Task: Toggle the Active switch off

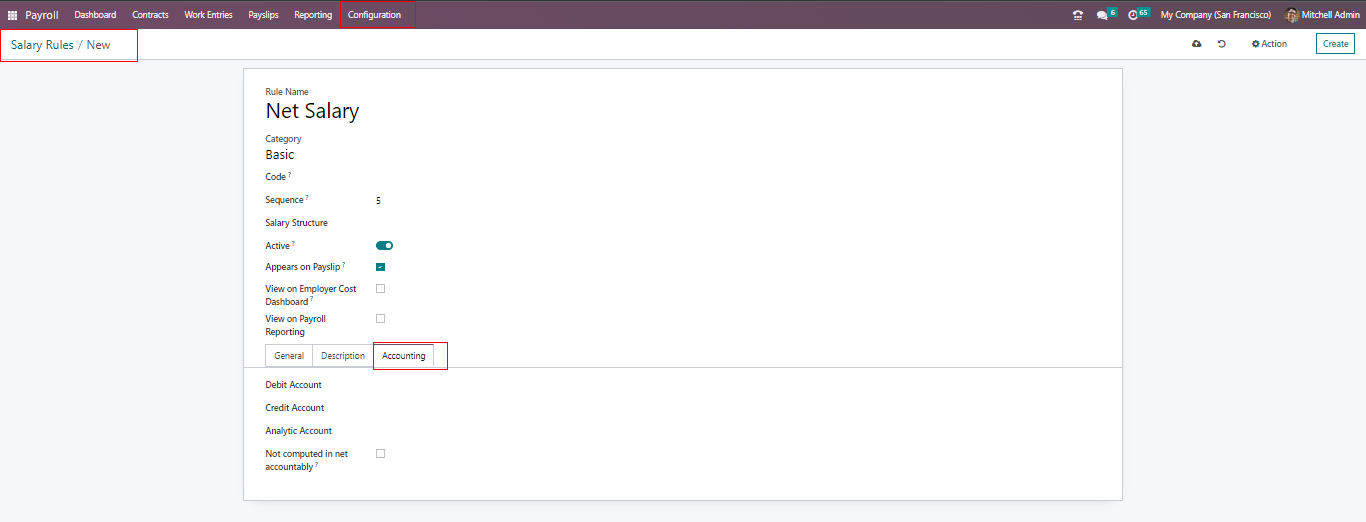Action: click(384, 245)
